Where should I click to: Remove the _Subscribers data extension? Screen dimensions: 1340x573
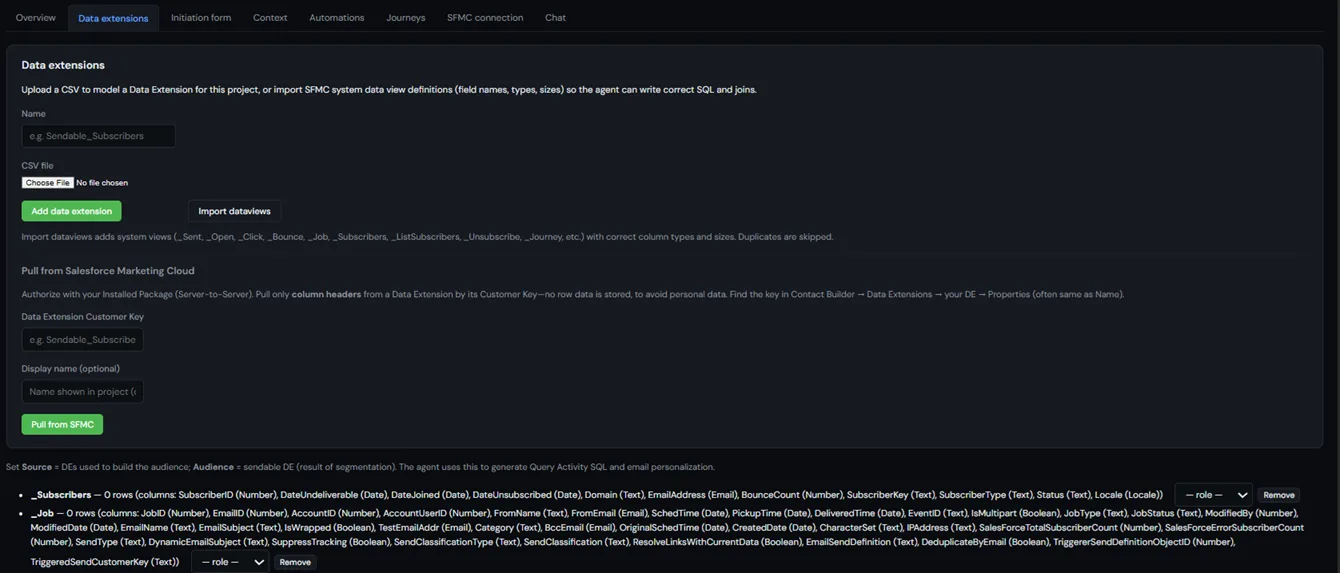1279,495
